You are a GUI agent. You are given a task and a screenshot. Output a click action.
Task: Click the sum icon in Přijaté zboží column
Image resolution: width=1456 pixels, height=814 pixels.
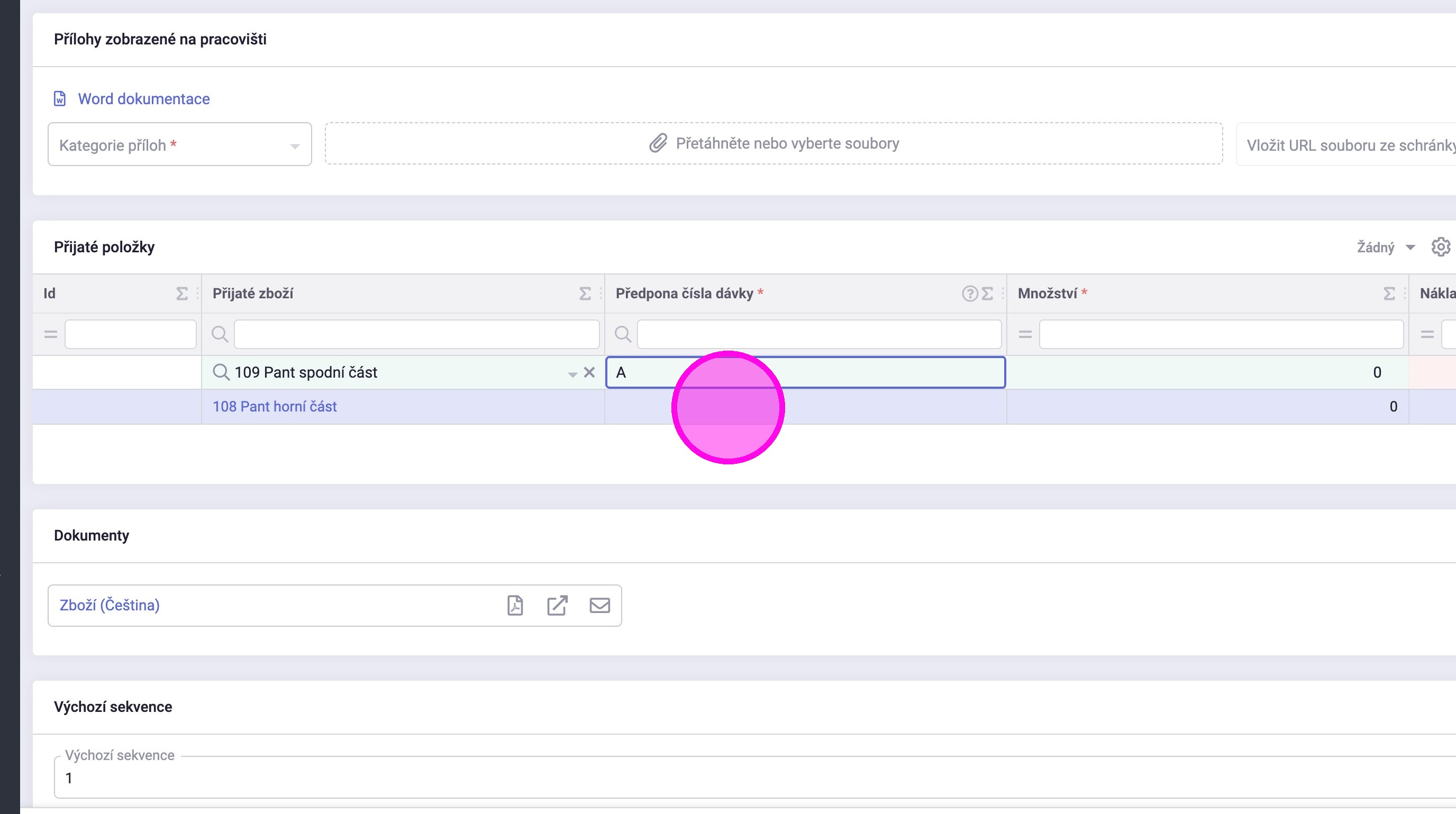[x=585, y=294]
